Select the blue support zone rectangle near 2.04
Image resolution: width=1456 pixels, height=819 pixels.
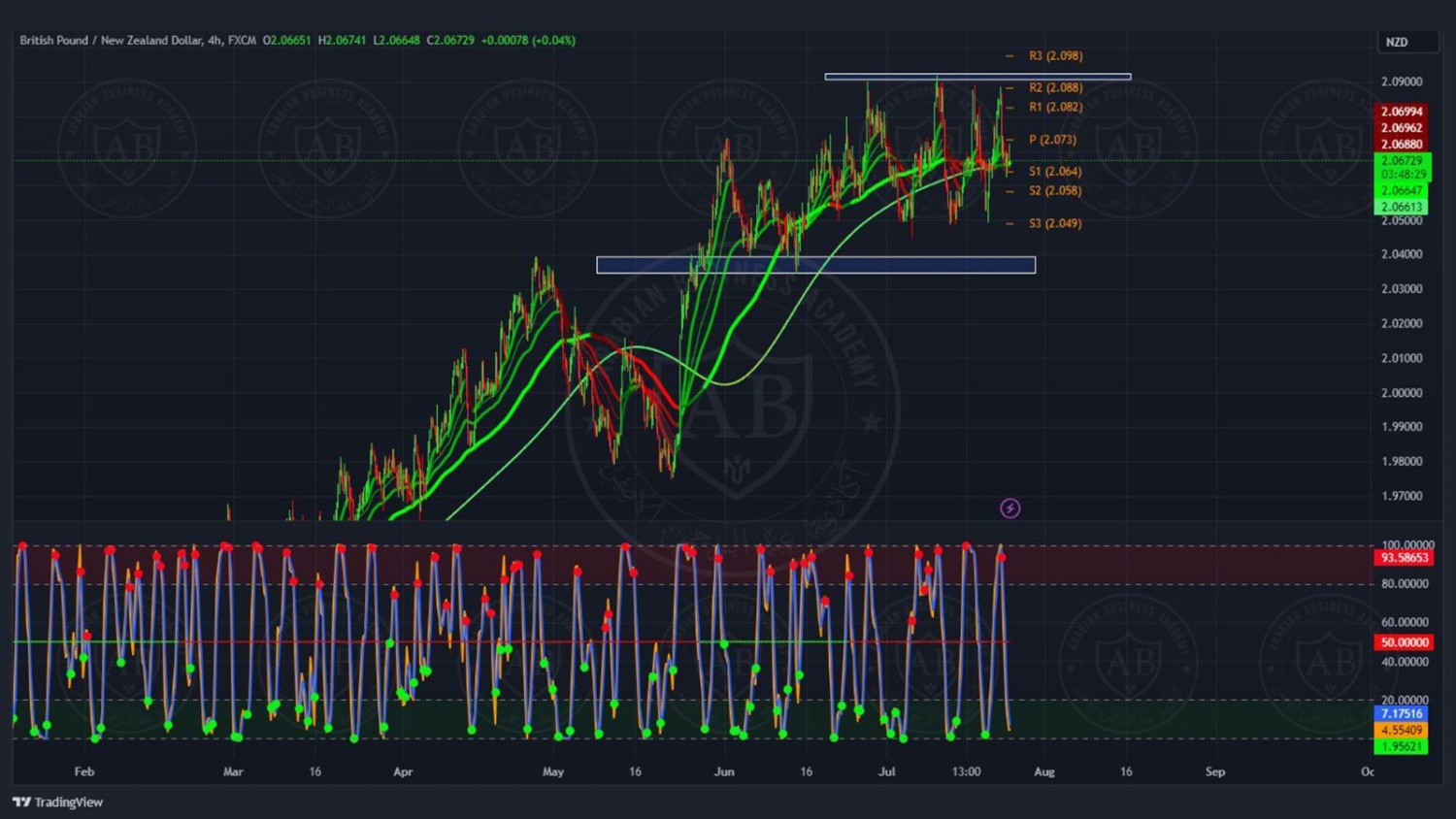(x=815, y=265)
